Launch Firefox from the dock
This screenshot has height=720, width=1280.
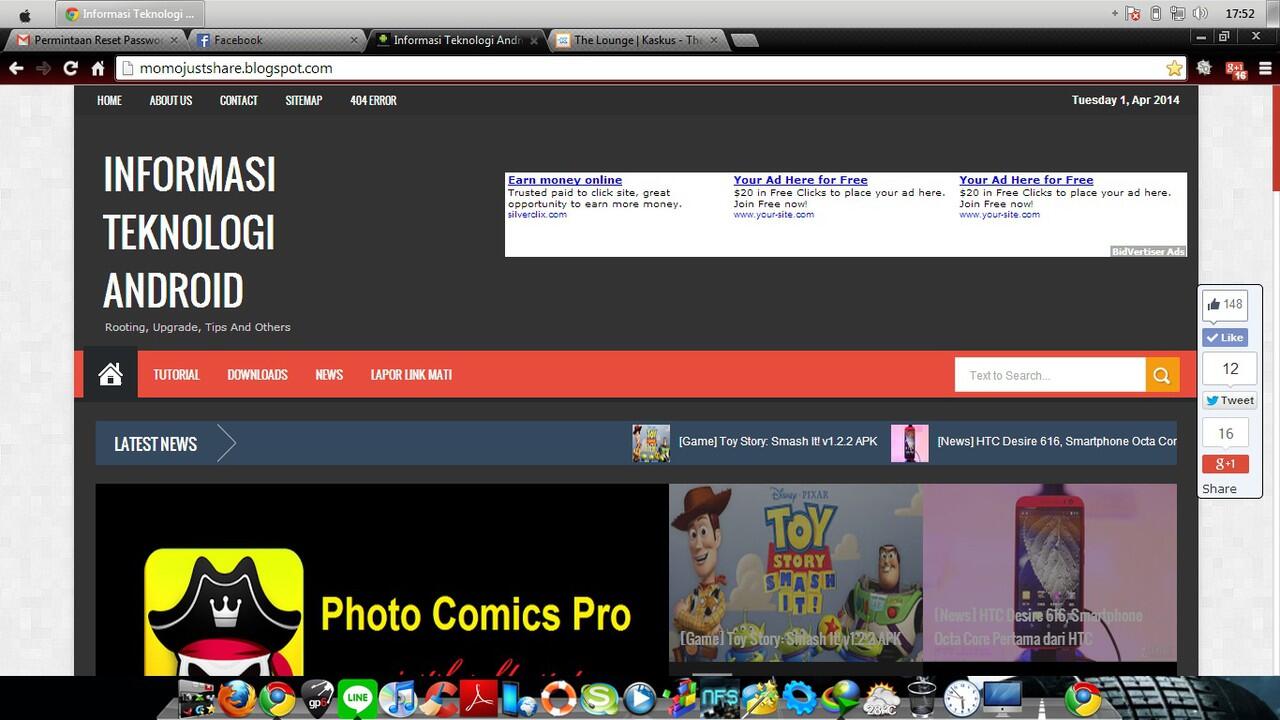point(237,697)
